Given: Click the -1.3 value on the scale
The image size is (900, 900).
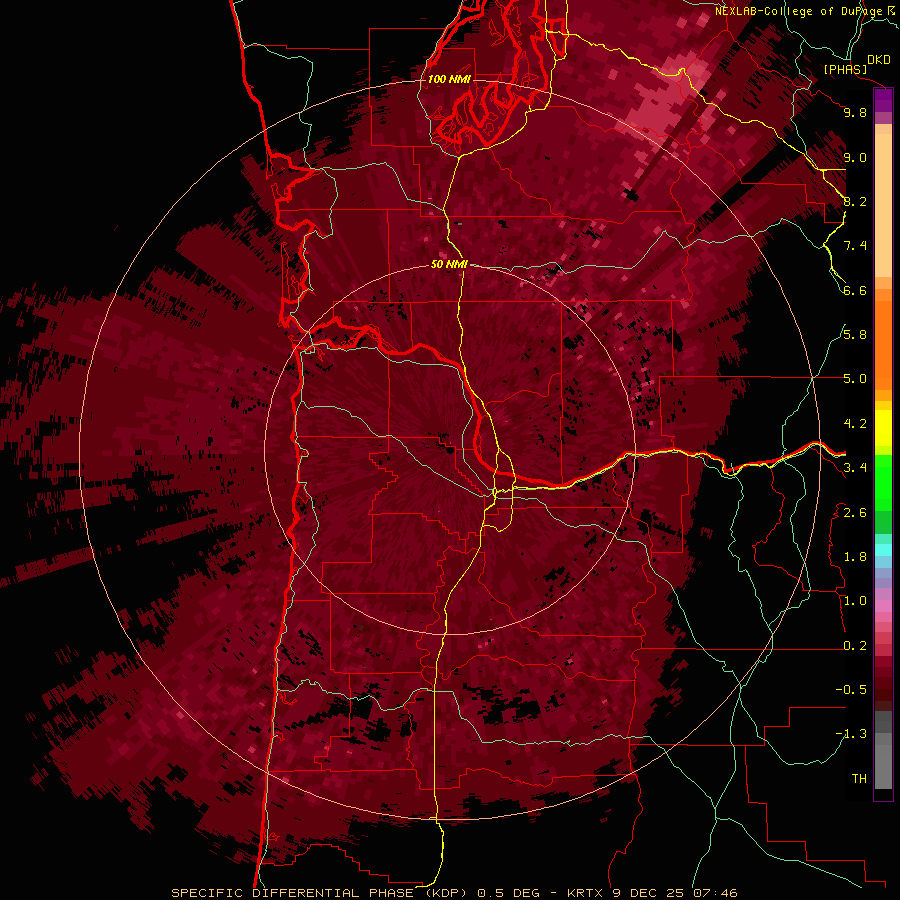Looking at the screenshot, I should (851, 734).
